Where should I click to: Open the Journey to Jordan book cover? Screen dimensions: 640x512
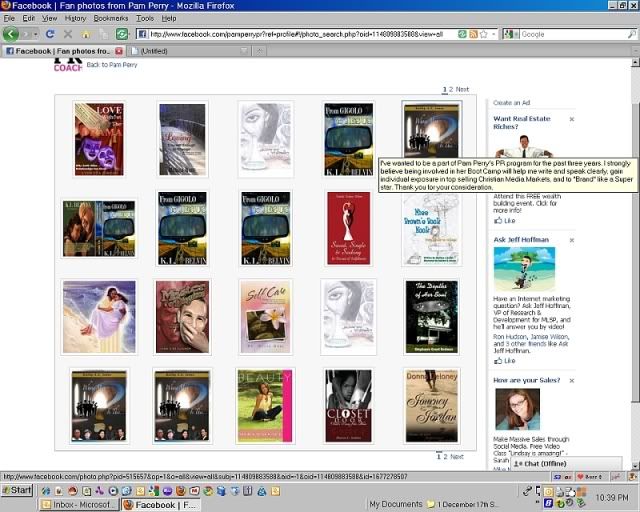431,406
